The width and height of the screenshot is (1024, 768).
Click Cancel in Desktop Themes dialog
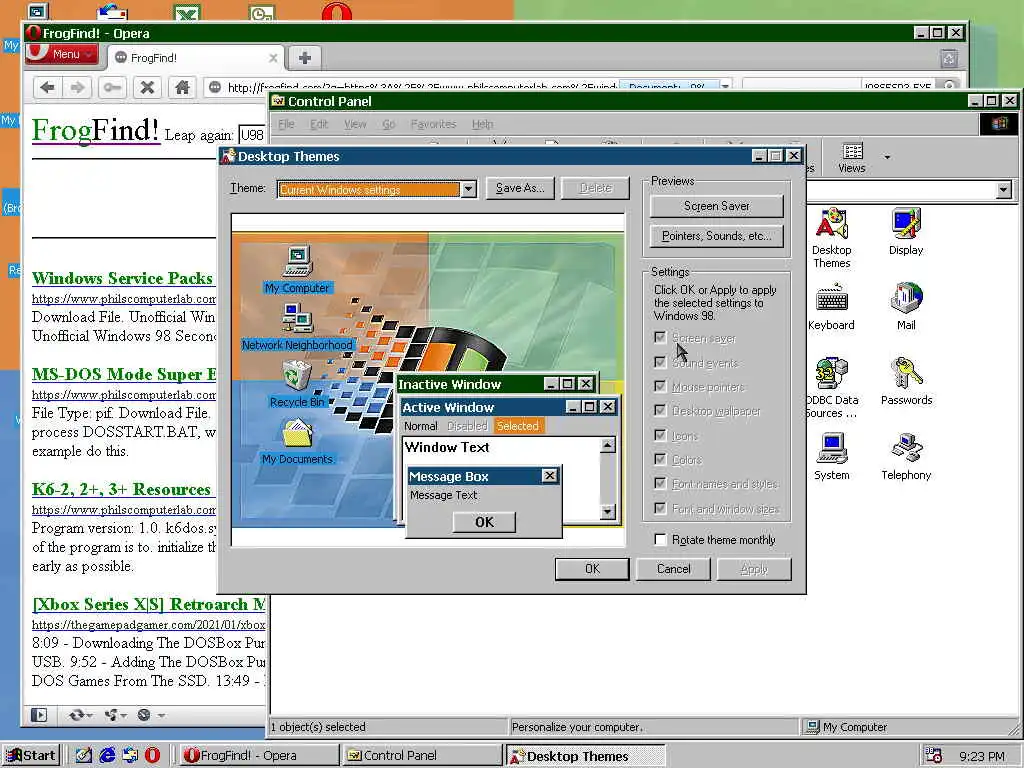tap(673, 569)
